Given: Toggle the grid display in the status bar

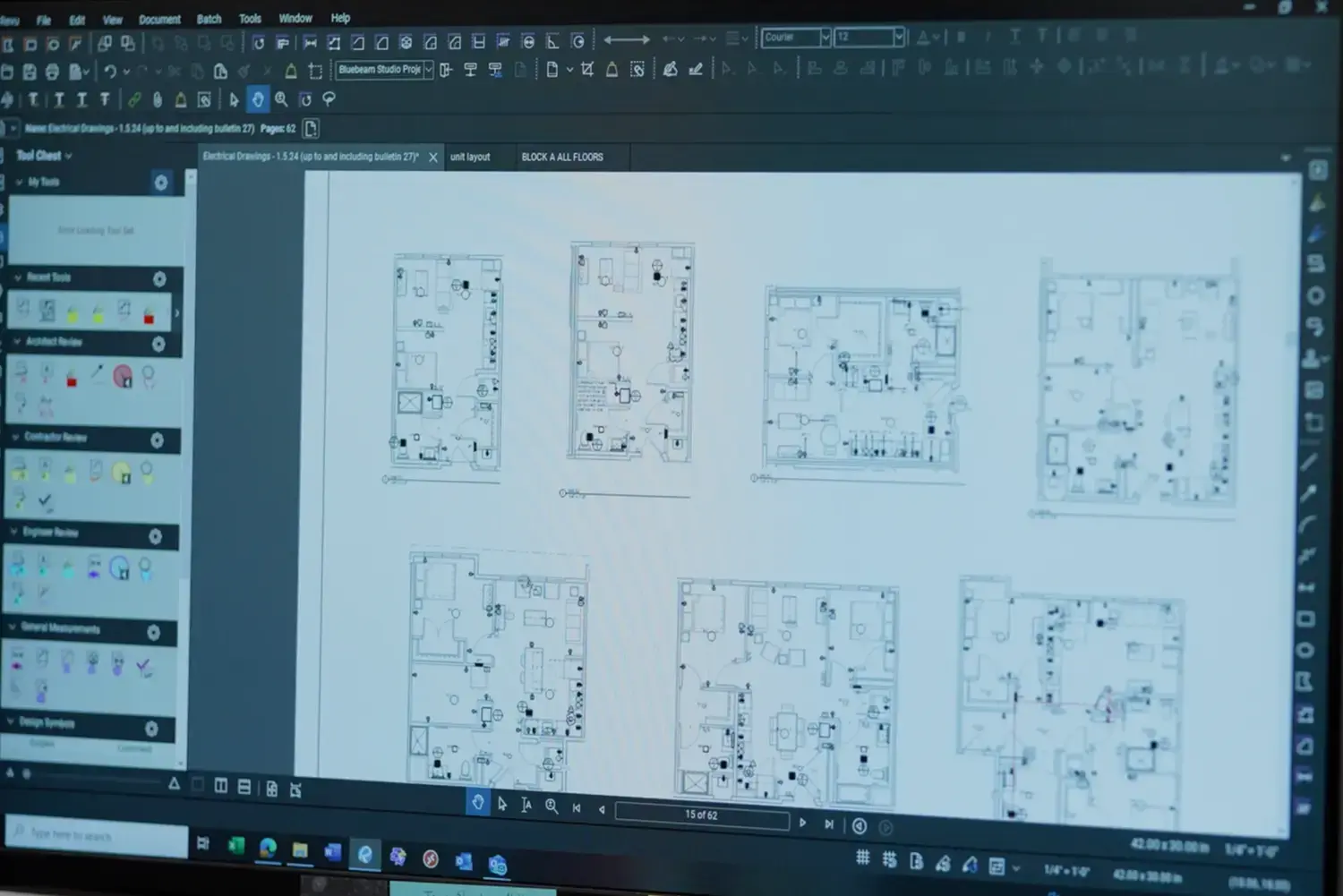Looking at the screenshot, I should tap(862, 858).
